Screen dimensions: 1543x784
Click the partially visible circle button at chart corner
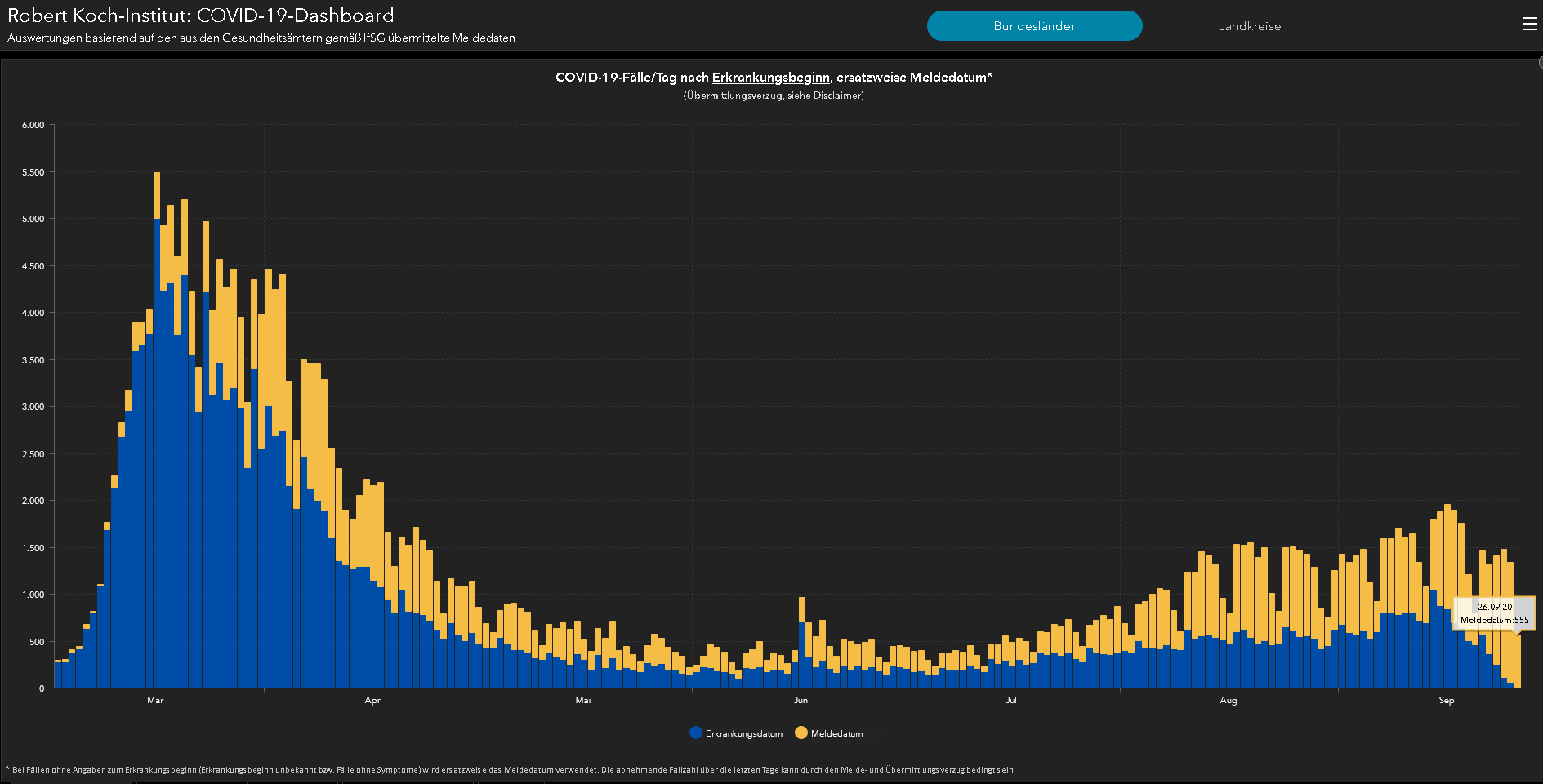pyautogui.click(x=1540, y=63)
